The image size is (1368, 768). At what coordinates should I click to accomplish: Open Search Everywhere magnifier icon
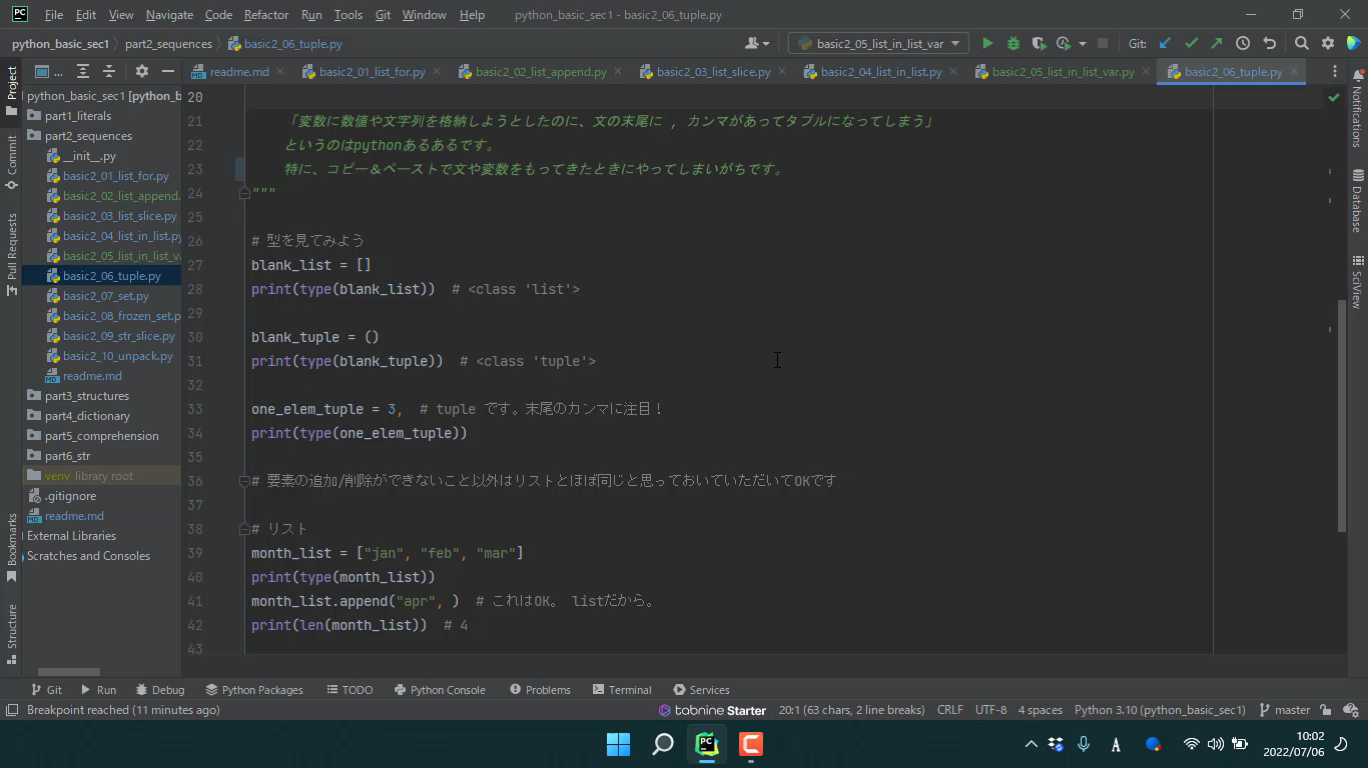1301,43
